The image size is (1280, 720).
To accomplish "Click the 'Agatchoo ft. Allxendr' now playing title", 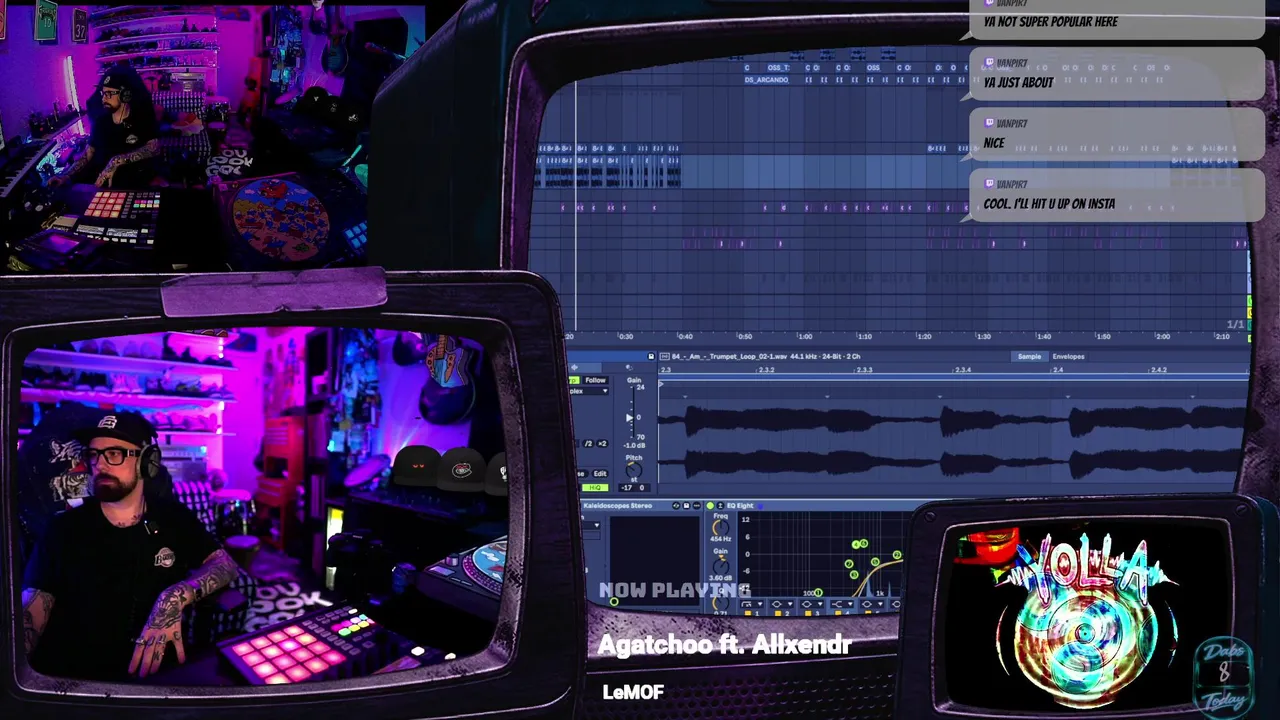I will tap(724, 645).
